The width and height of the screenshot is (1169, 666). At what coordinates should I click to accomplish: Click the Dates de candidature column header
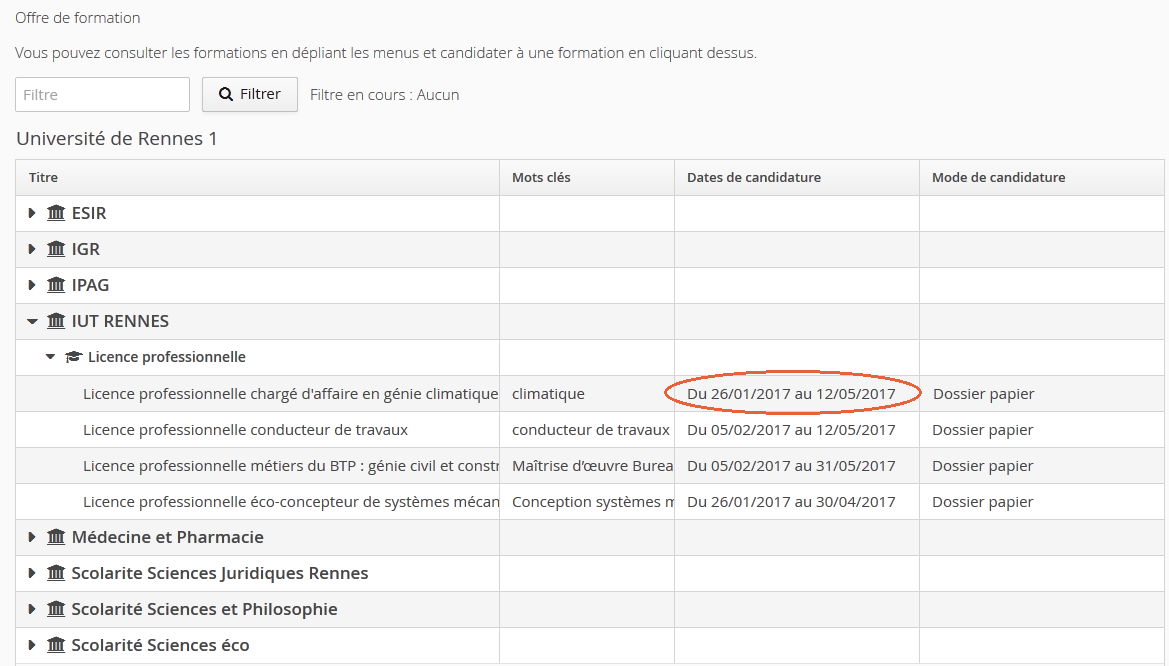pyautogui.click(x=797, y=178)
